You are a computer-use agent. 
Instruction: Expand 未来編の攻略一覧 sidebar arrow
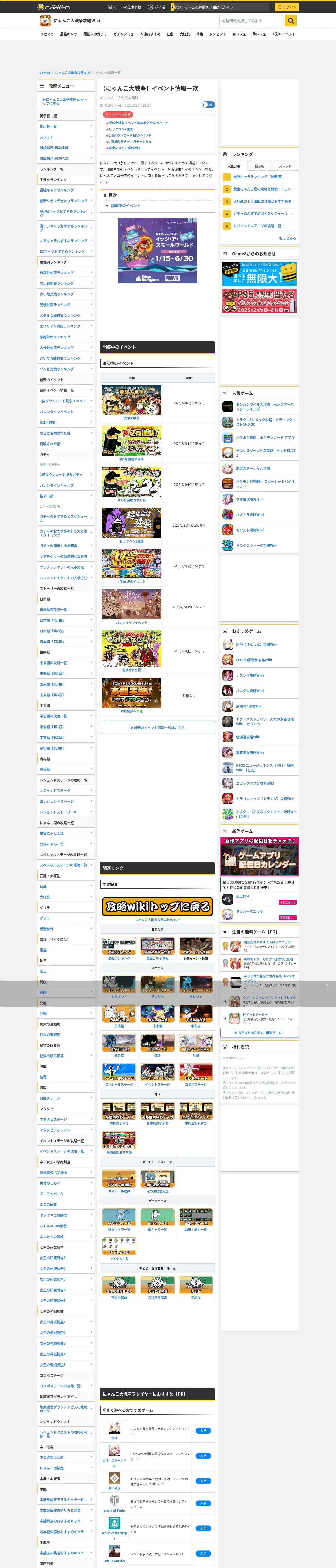pos(92,663)
